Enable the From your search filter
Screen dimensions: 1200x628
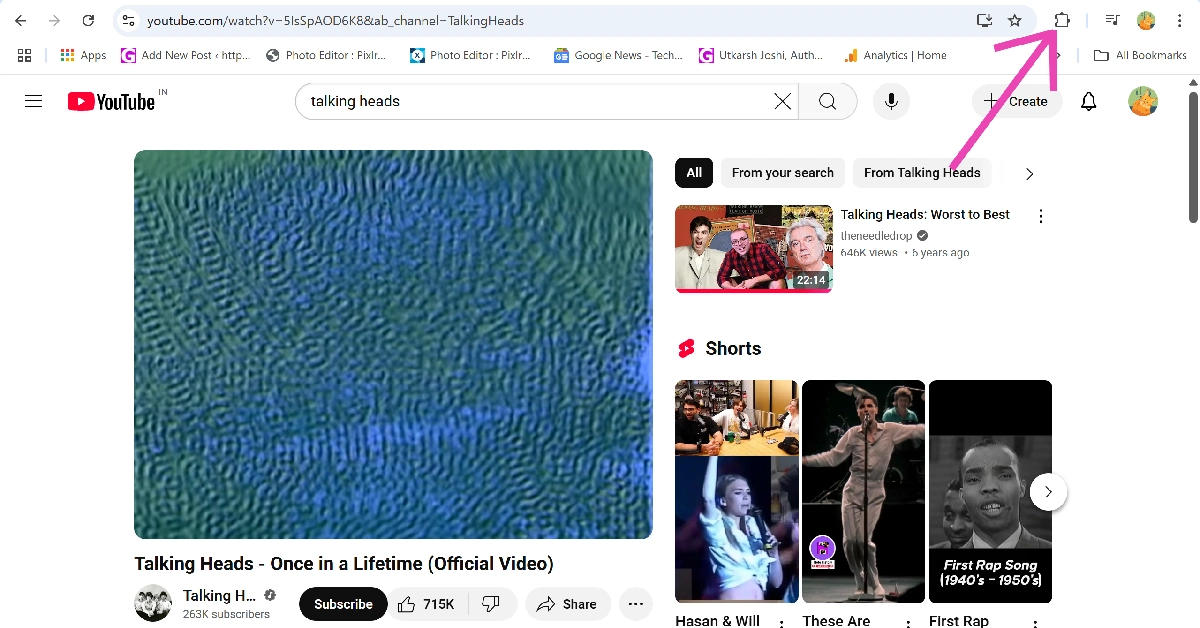pos(782,172)
